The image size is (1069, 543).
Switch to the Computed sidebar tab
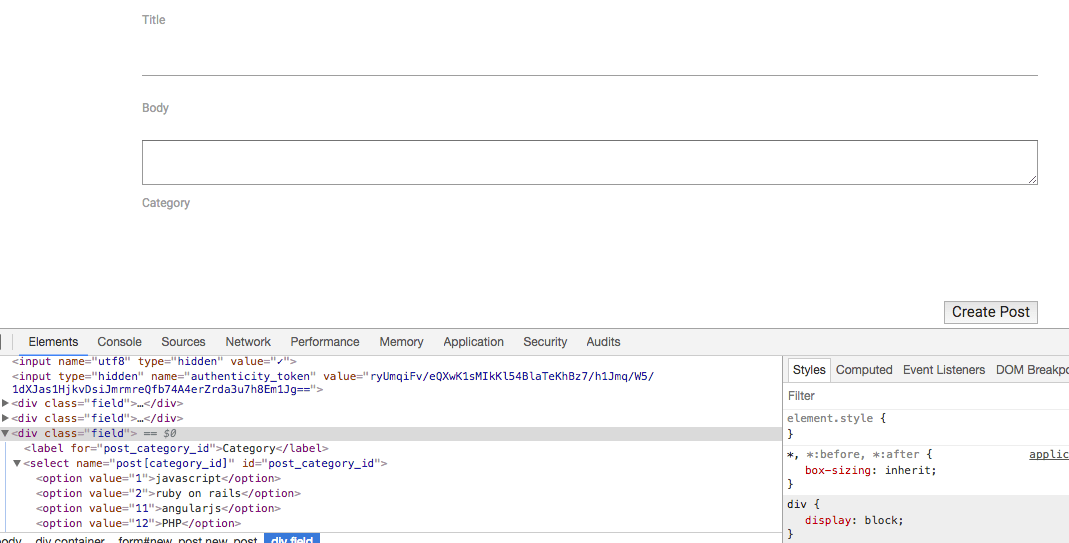tap(864, 370)
